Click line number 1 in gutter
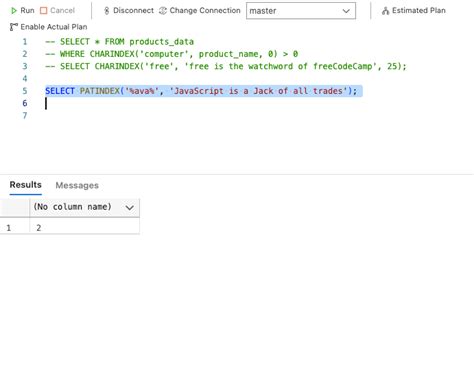The width and height of the screenshot is (474, 385). tap(25, 42)
